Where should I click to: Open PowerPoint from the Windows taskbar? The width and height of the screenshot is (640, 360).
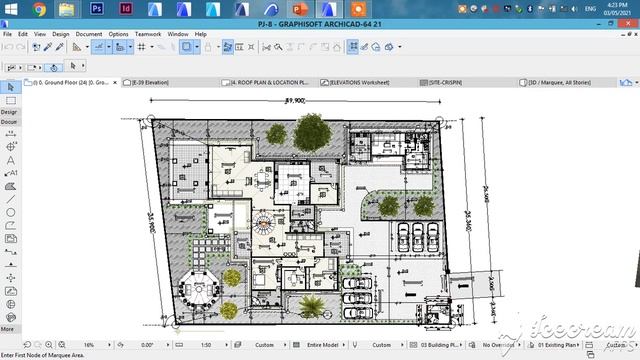click(300, 9)
